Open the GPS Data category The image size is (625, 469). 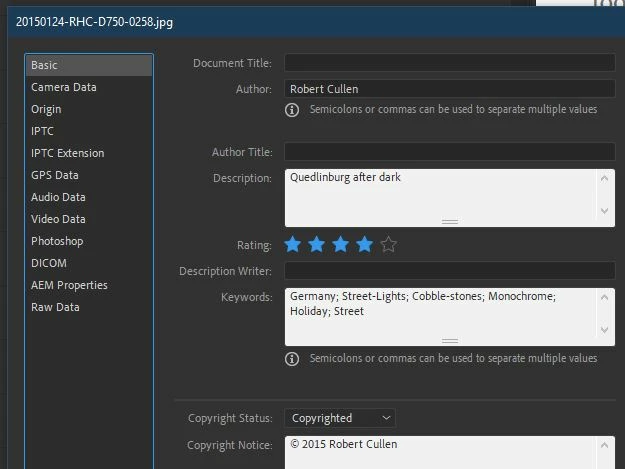(89, 175)
